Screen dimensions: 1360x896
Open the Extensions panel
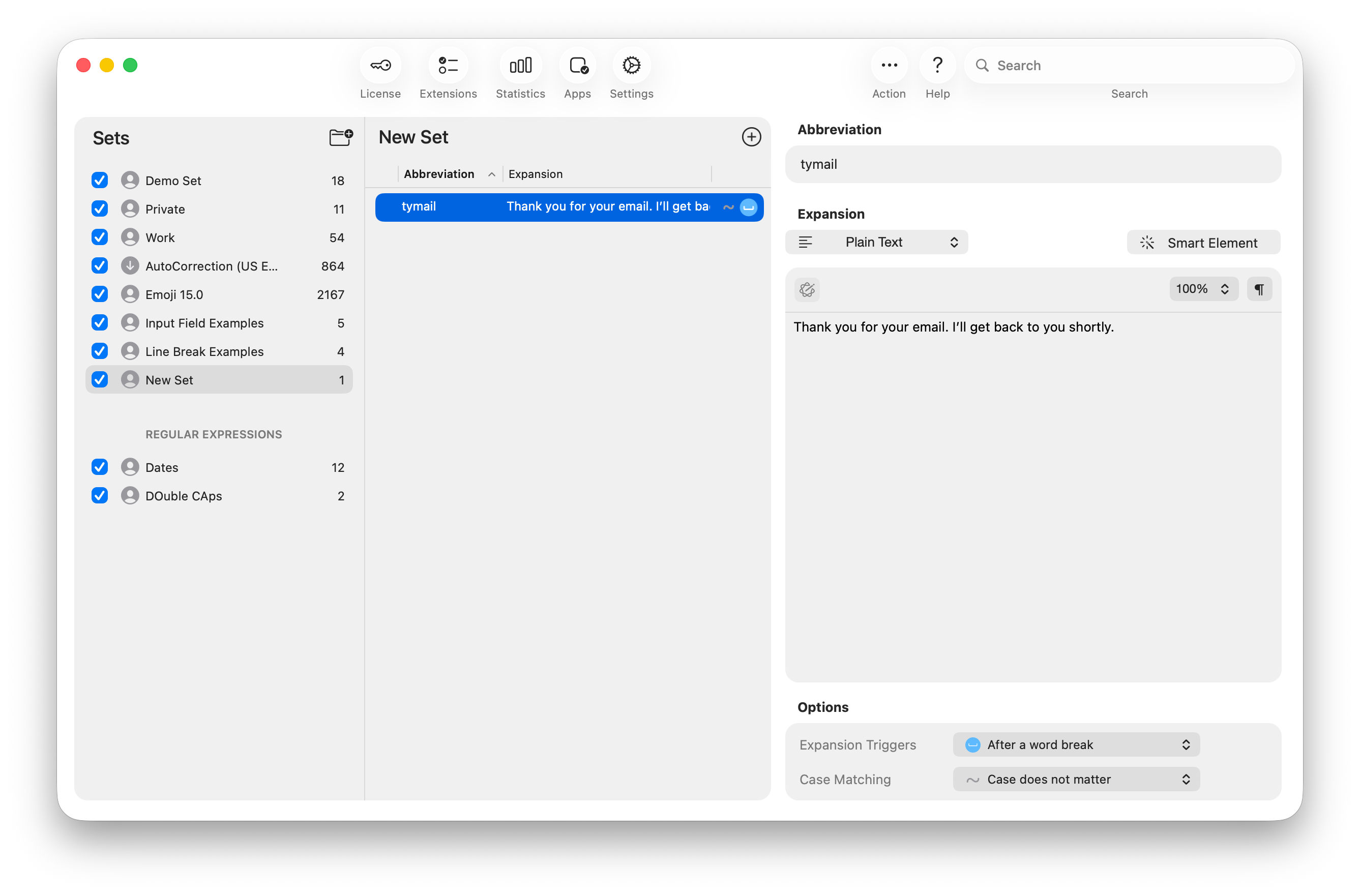[x=448, y=73]
